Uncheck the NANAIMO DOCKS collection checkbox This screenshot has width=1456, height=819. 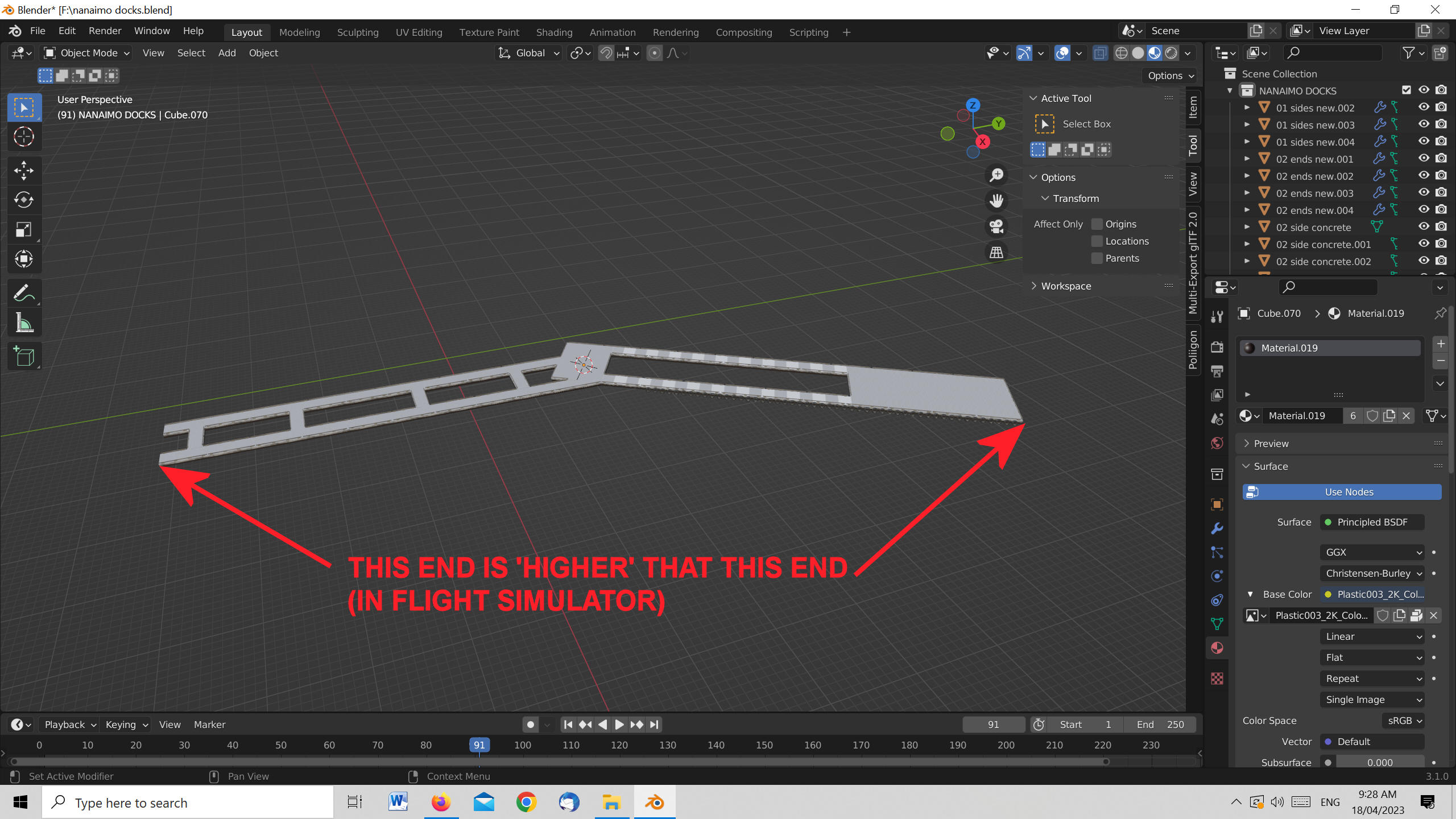(1407, 90)
